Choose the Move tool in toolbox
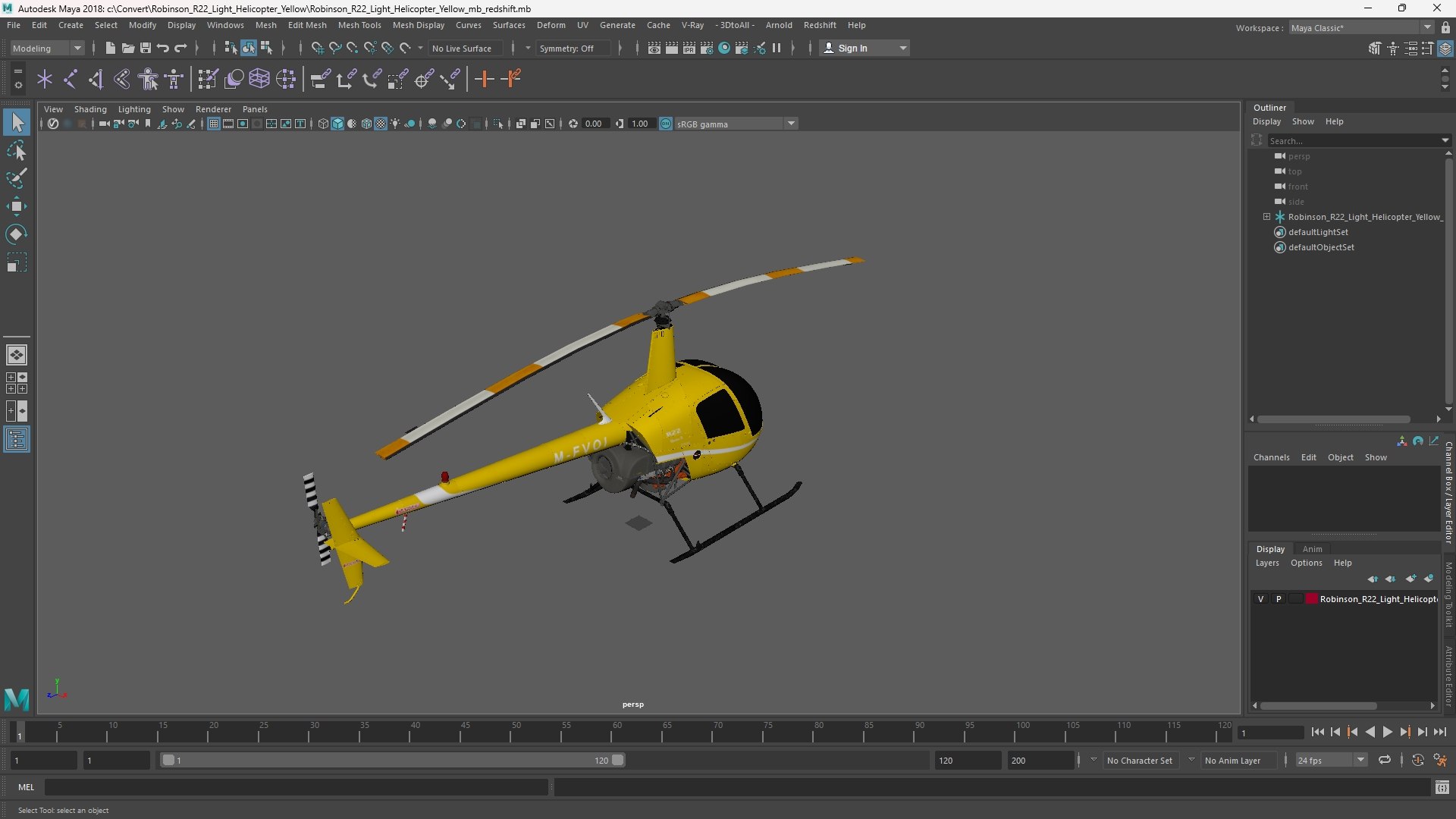 pyautogui.click(x=17, y=206)
